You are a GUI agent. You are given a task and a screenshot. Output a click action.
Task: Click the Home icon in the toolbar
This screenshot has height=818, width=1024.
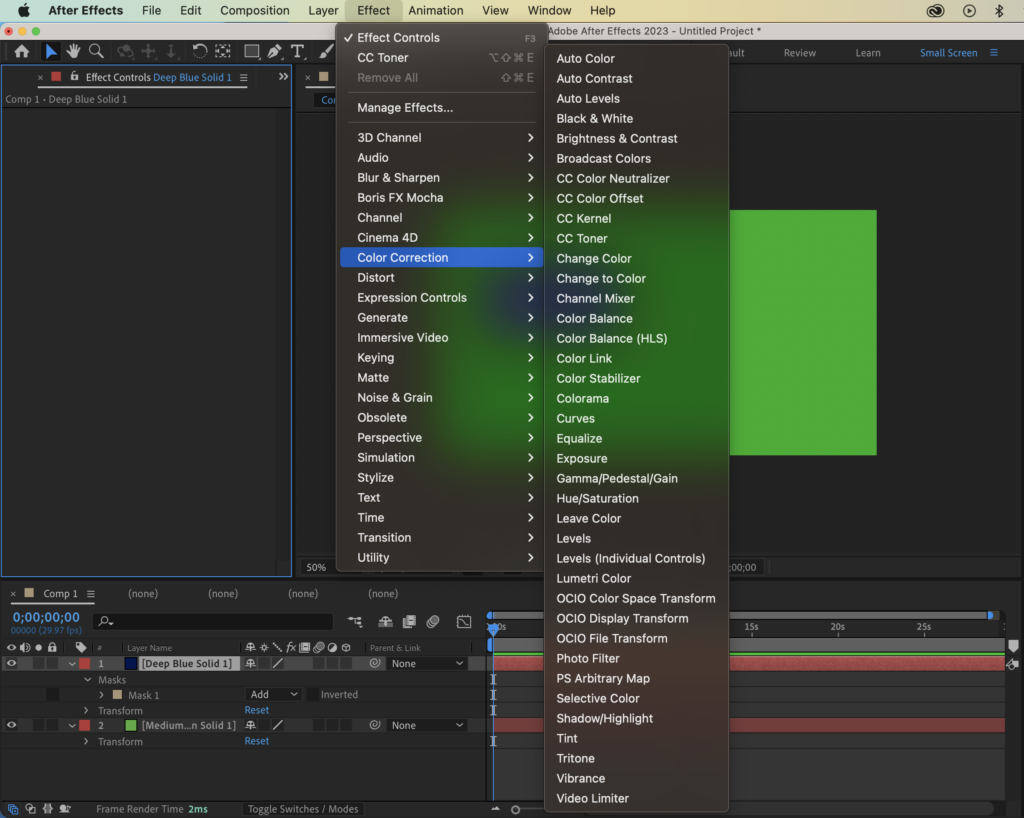click(22, 52)
